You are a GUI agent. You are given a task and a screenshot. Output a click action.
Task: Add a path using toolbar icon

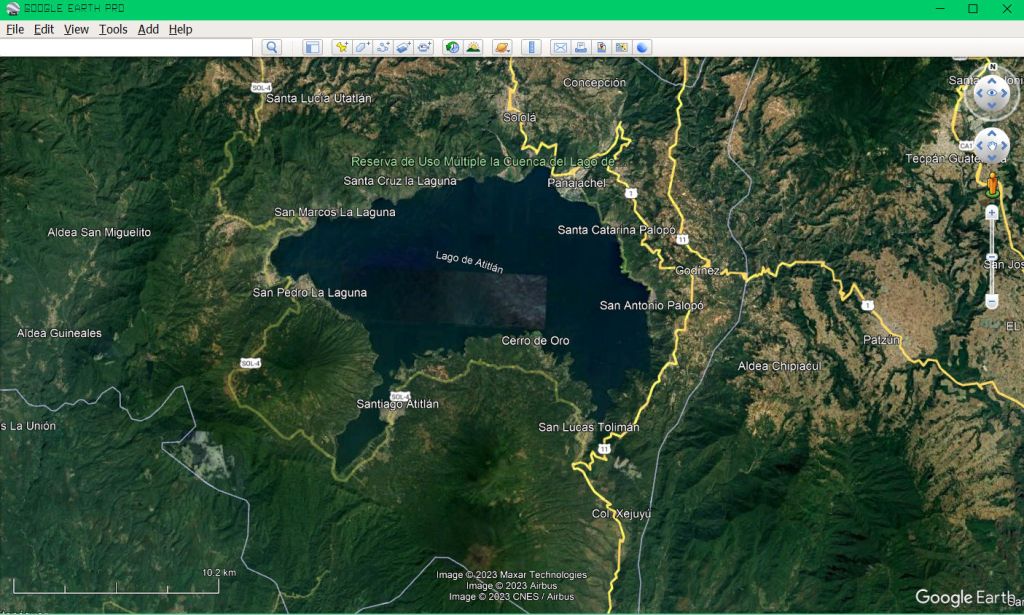click(383, 47)
